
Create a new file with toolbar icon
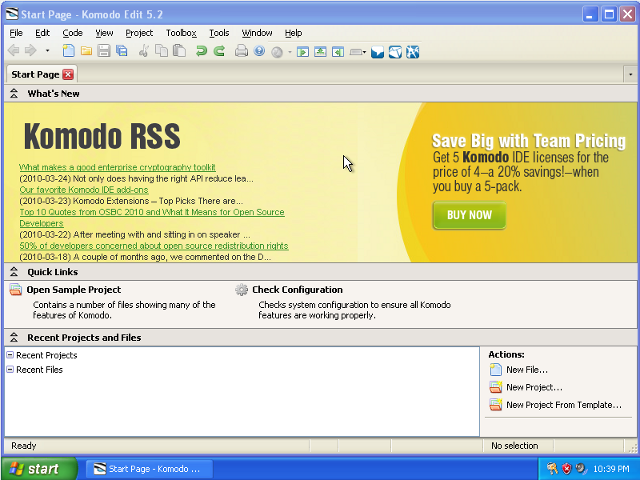coord(68,51)
